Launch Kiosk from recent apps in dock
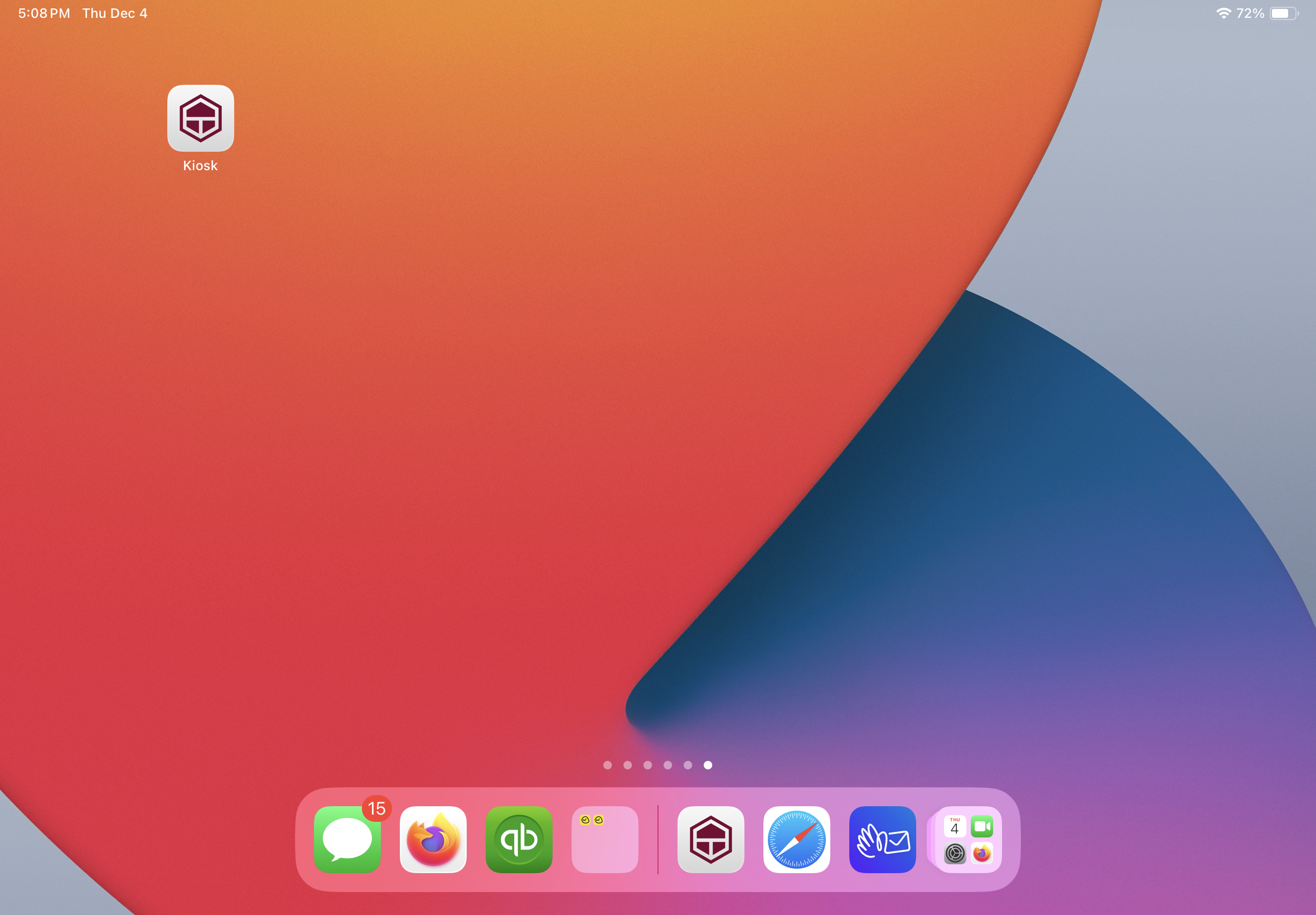The height and width of the screenshot is (915, 1316). (x=710, y=839)
